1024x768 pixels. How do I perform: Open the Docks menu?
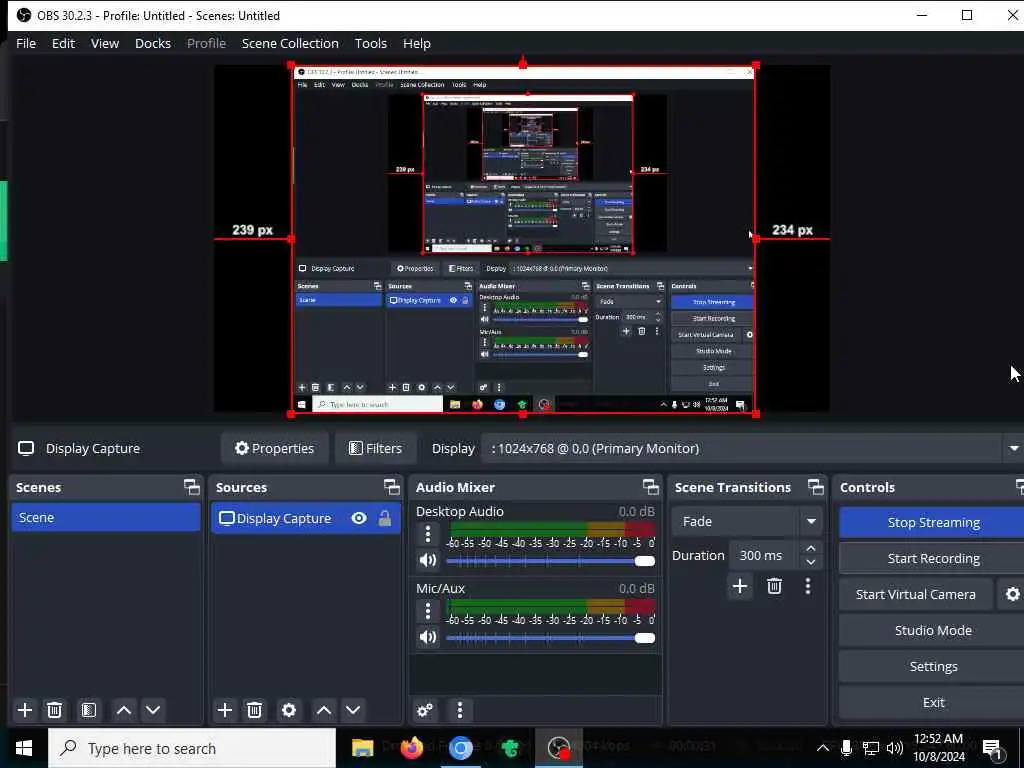[x=153, y=43]
